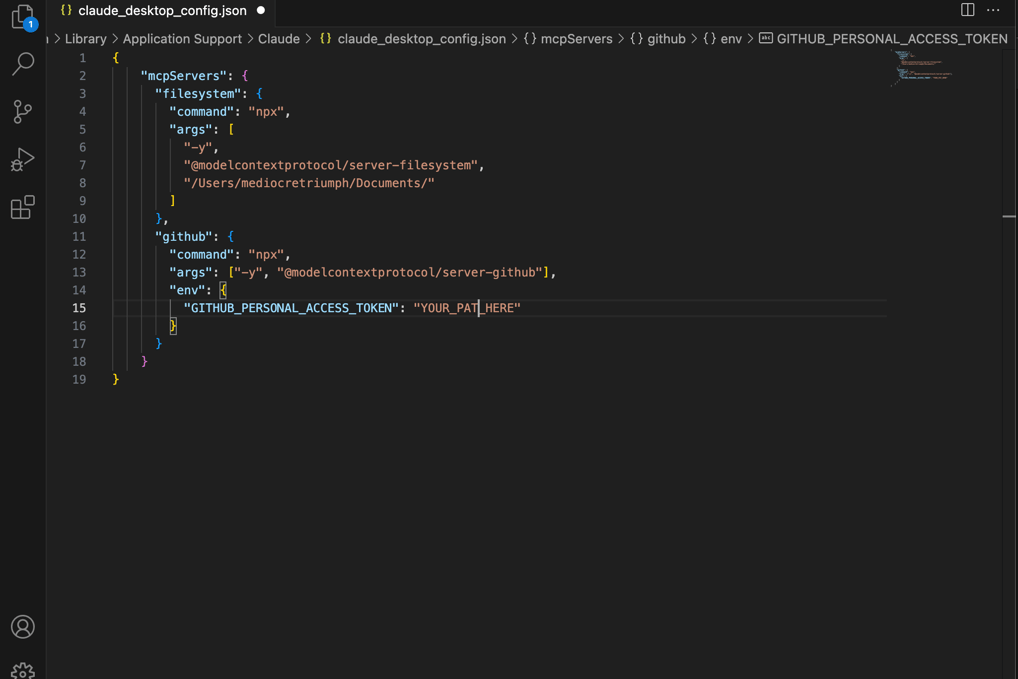
Task: Click the "-y" string on line 6
Action: [198, 147]
